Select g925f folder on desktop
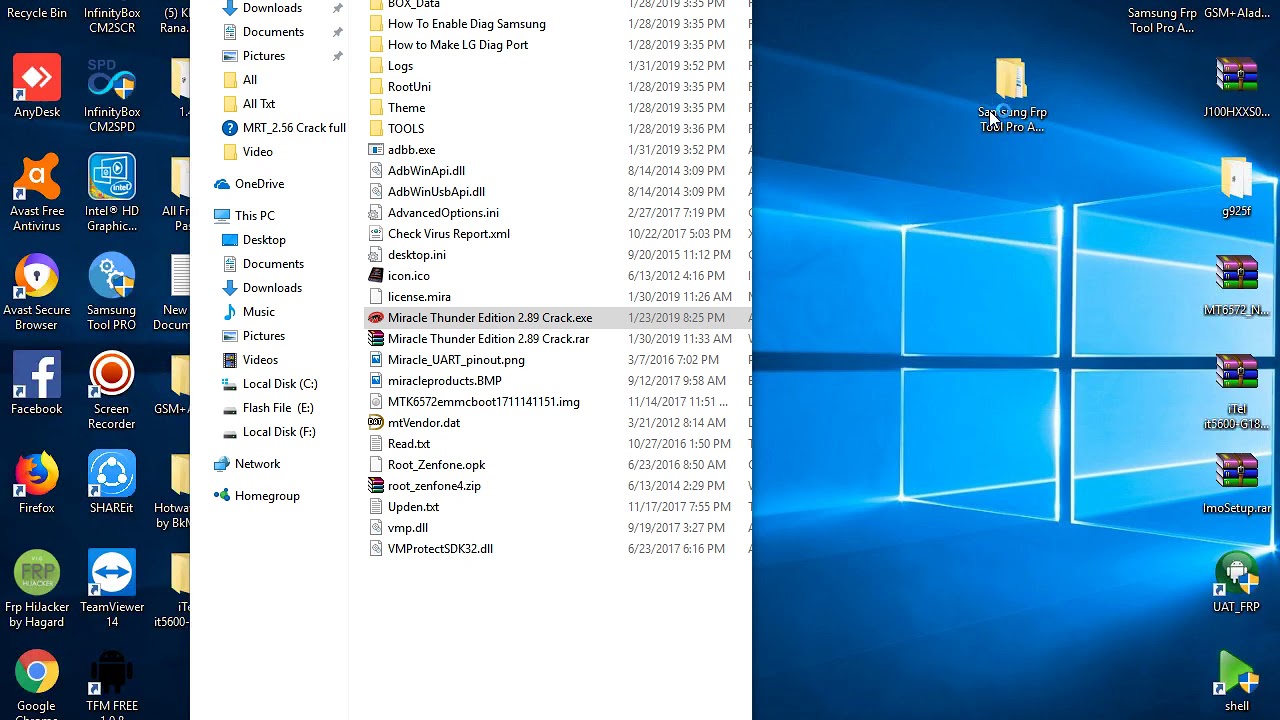This screenshot has width=1280, height=720. 1237,187
